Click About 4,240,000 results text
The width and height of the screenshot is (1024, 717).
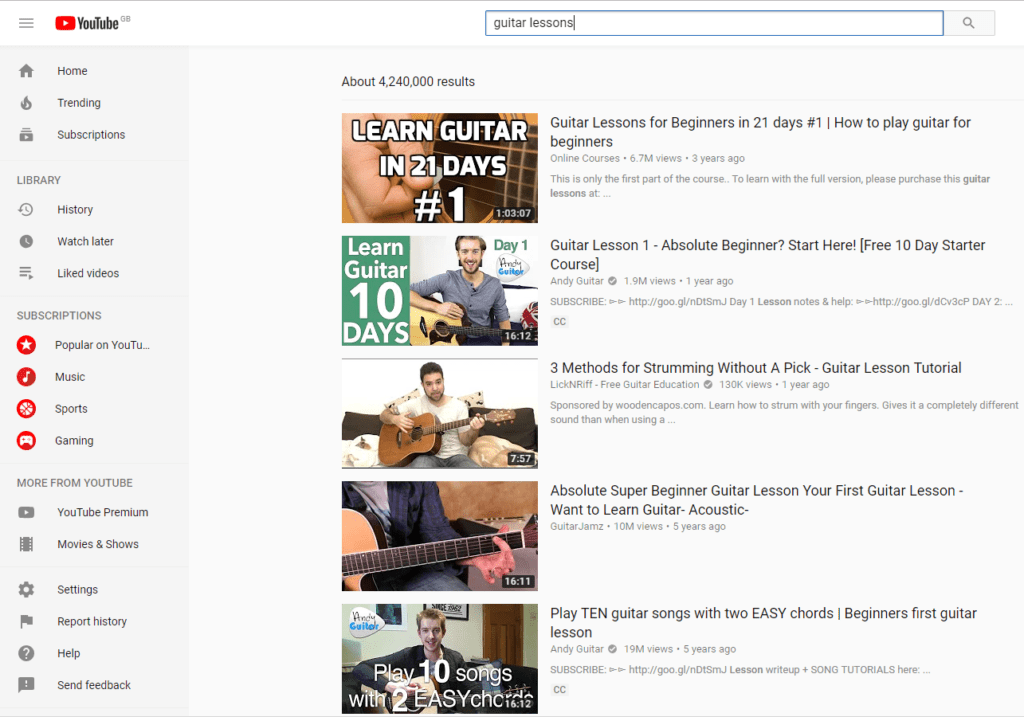[x=408, y=82]
